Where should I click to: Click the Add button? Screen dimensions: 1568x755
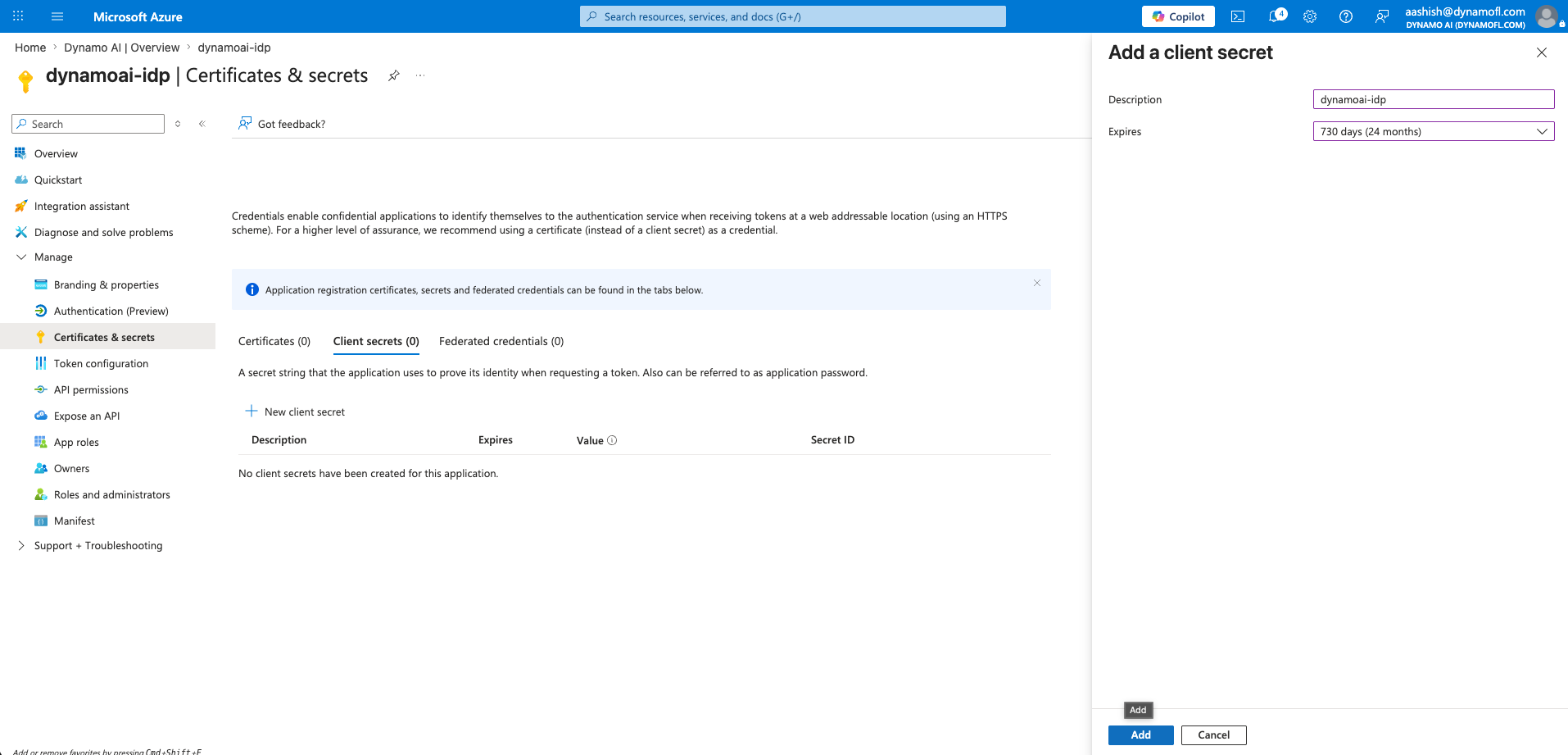(1141, 735)
